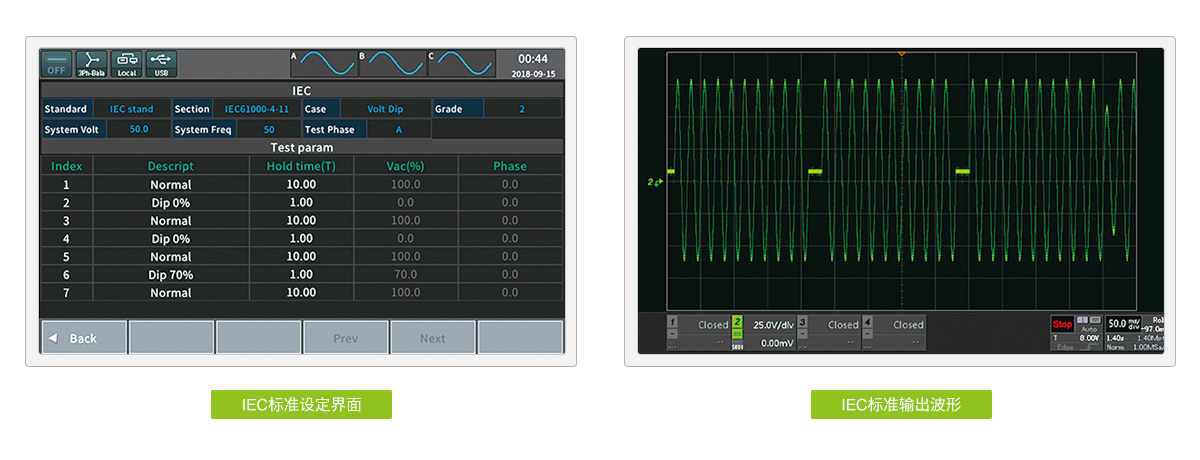Select the phase A waveform preview

(x=324, y=64)
